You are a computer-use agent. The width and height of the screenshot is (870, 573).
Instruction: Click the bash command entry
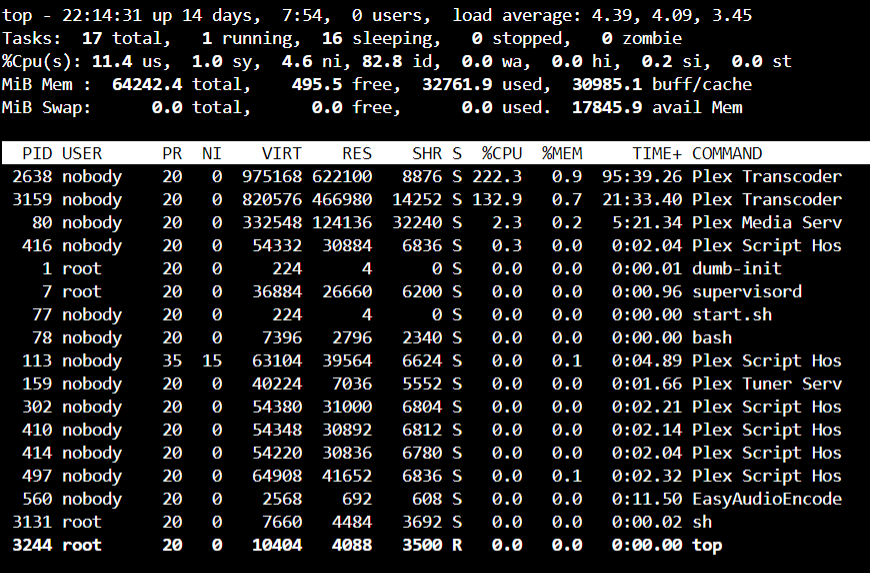tap(712, 337)
